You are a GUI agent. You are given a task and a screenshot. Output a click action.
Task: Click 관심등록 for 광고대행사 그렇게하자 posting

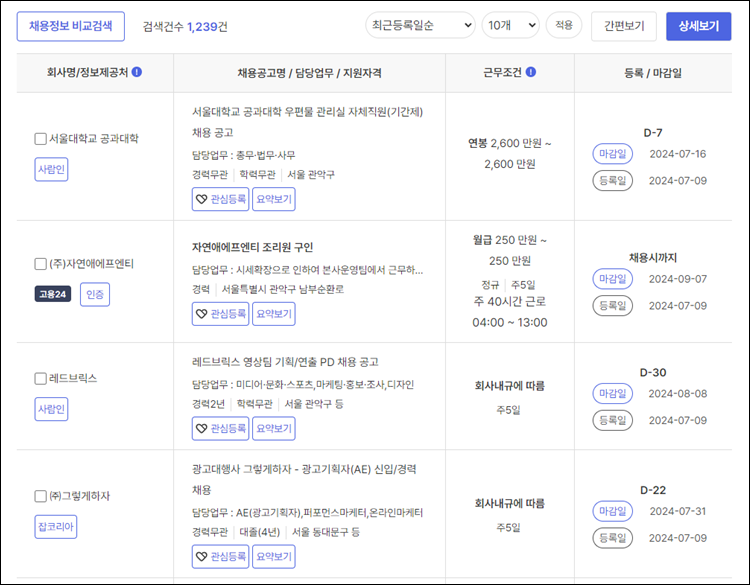pyautogui.click(x=221, y=557)
